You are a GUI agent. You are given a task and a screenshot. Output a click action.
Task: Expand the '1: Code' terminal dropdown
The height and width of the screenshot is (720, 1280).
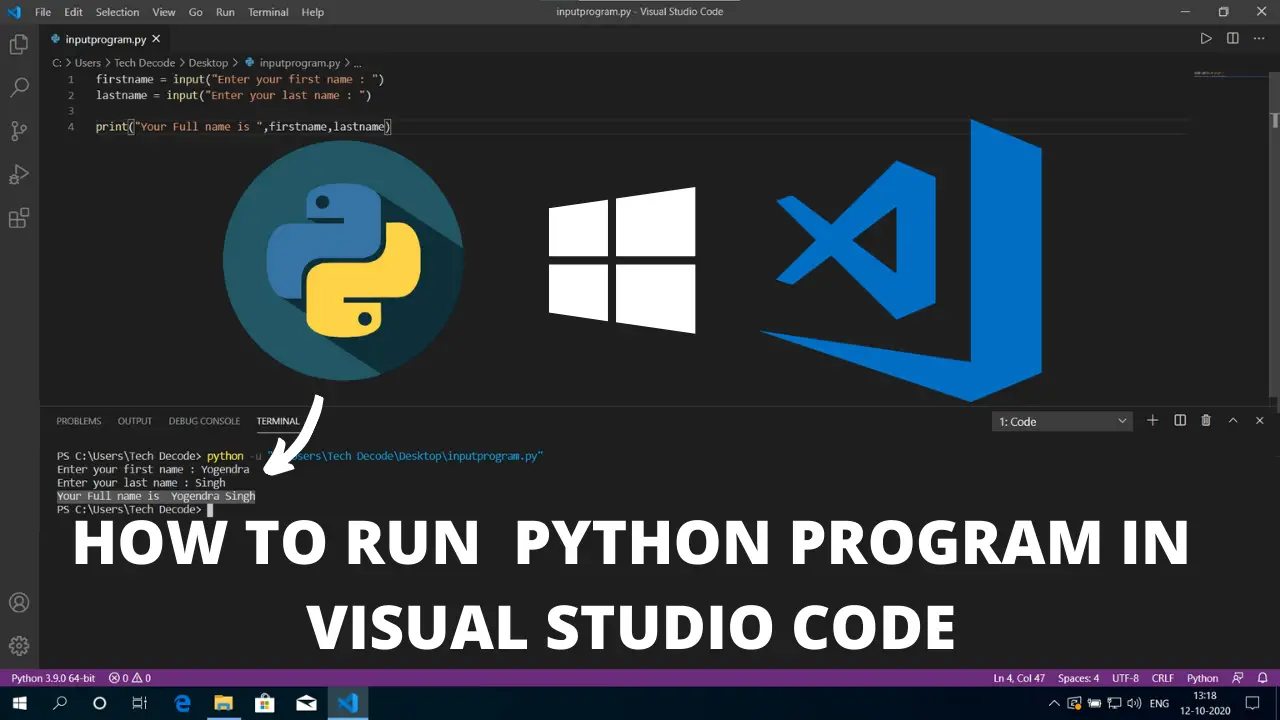[1062, 422]
